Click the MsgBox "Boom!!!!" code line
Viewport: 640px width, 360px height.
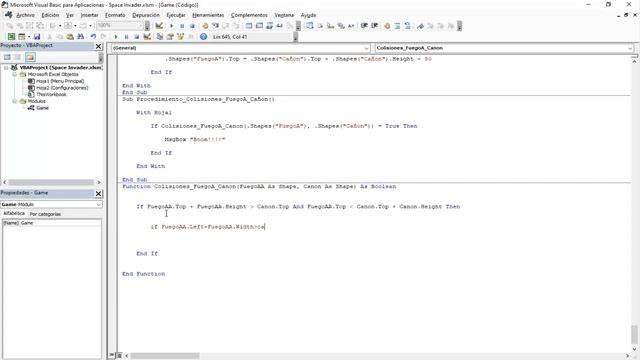coord(195,140)
